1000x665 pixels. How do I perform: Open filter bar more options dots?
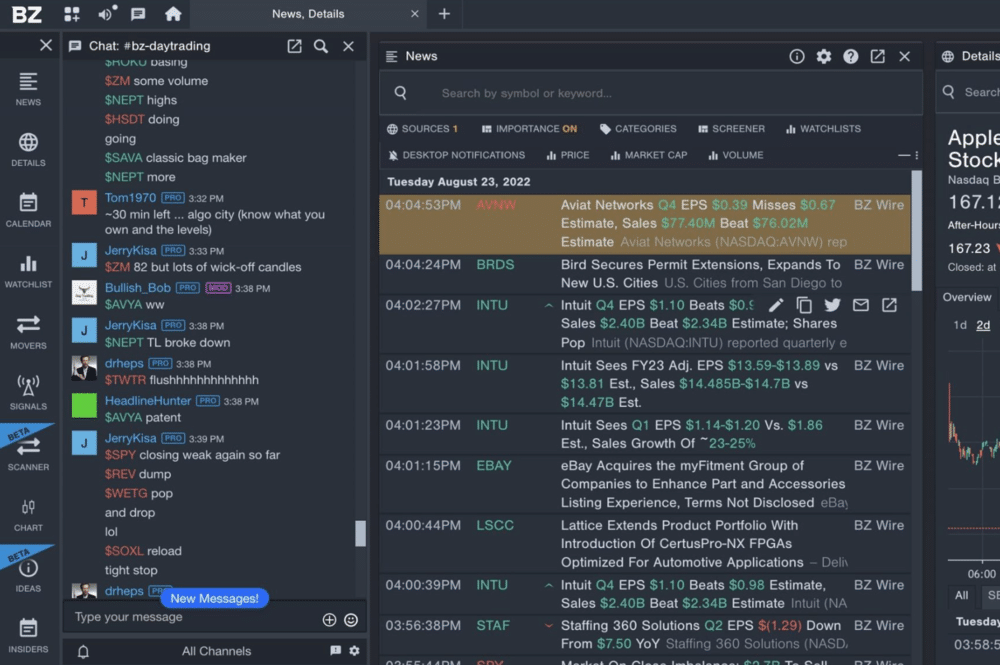[x=916, y=156]
